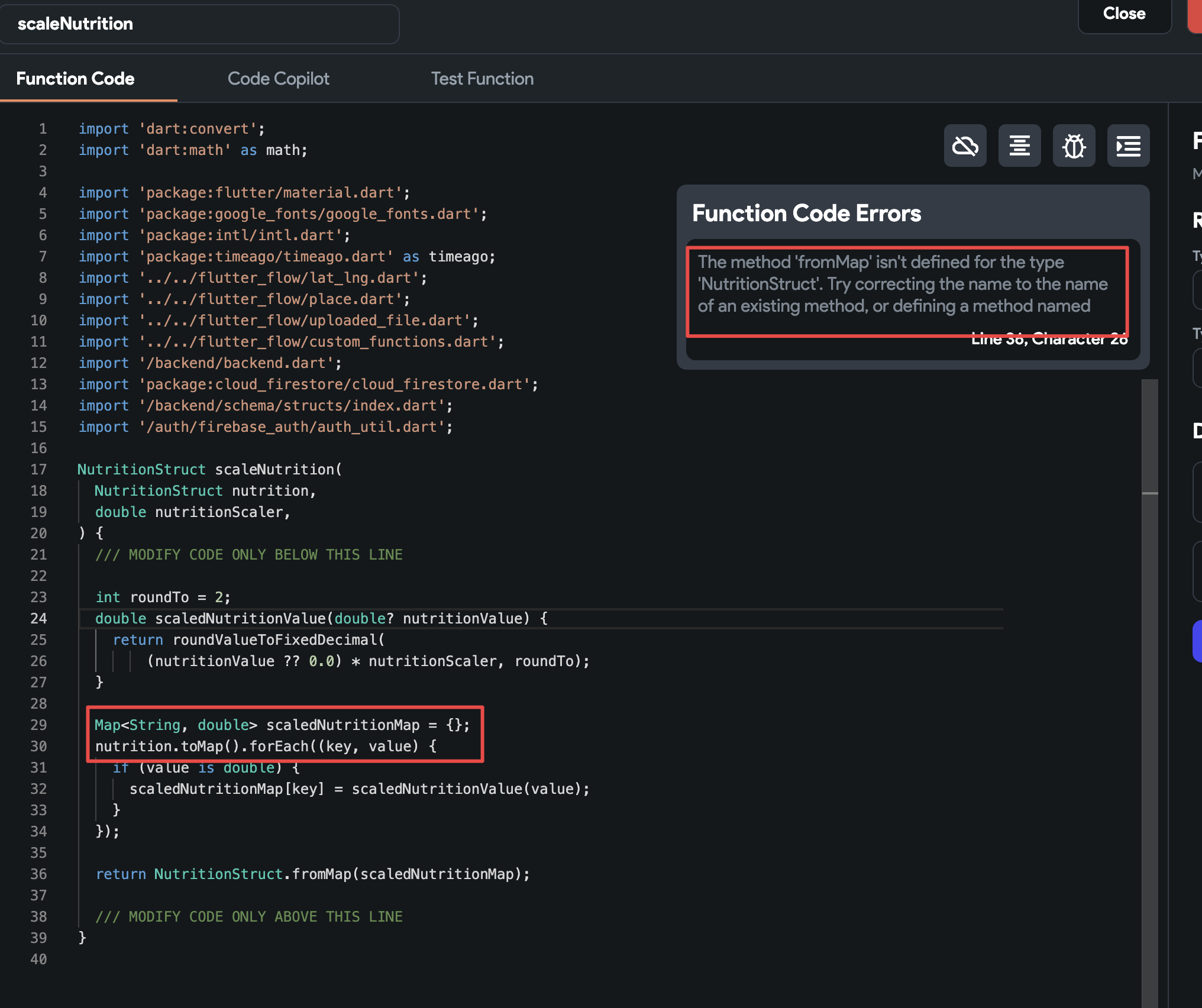Click the return statement on line 36
The image size is (1202, 1008).
[x=312, y=874]
